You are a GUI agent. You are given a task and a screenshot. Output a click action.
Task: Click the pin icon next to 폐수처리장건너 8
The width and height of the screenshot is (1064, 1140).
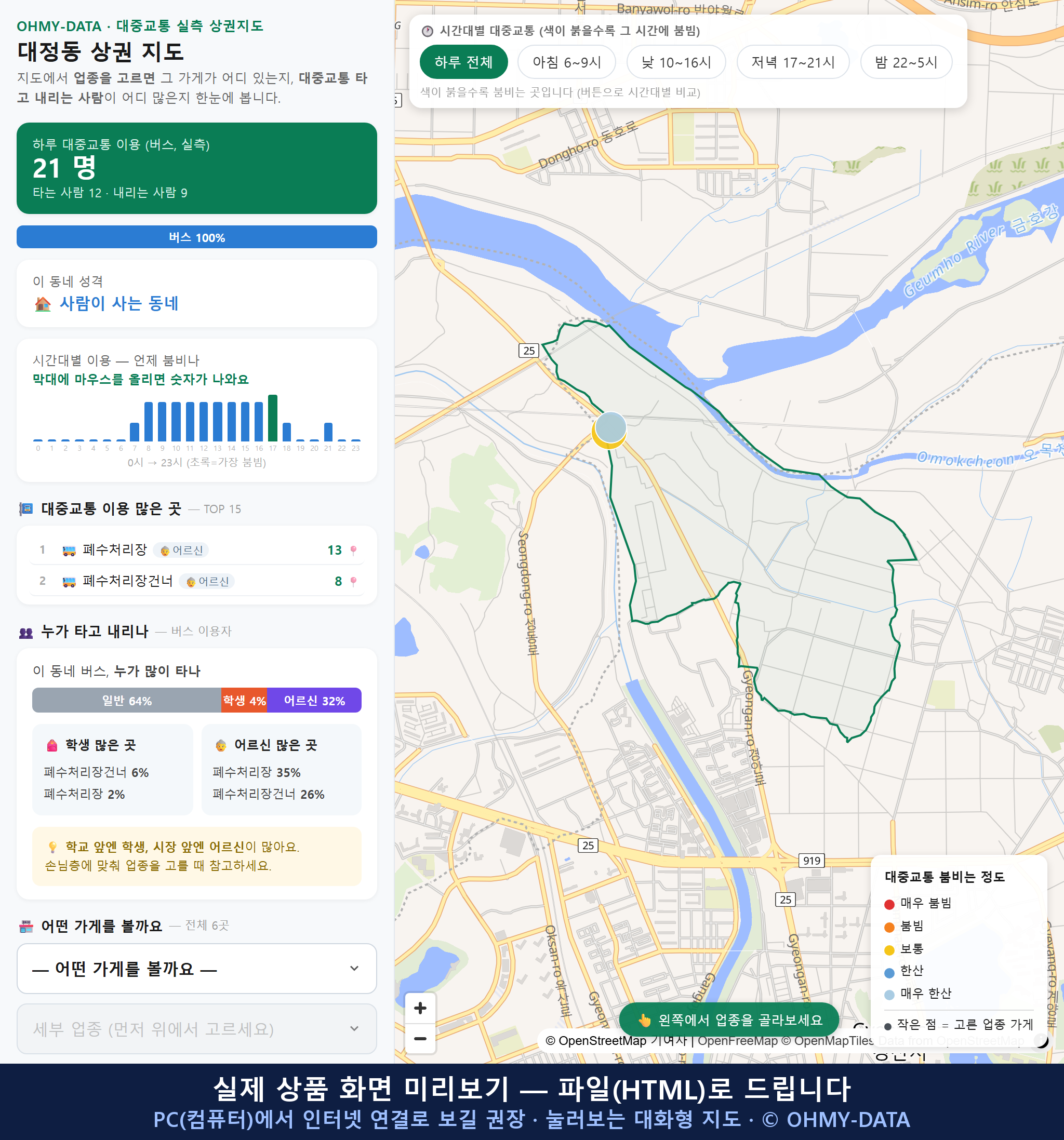coord(353,582)
